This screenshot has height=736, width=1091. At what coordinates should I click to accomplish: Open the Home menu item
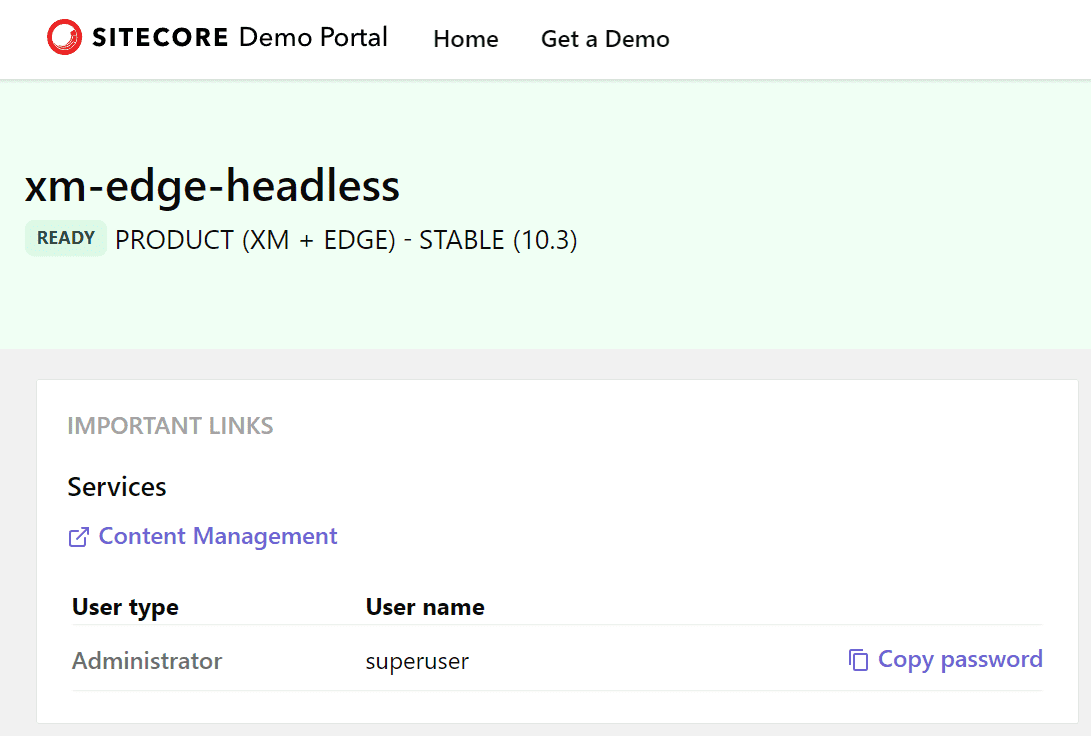pyautogui.click(x=465, y=39)
